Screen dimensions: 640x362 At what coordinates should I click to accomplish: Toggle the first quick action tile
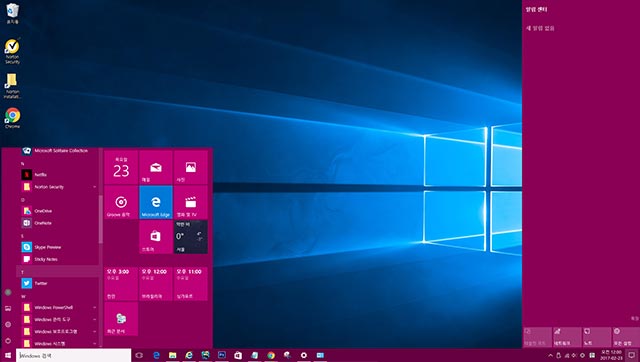click(538, 337)
